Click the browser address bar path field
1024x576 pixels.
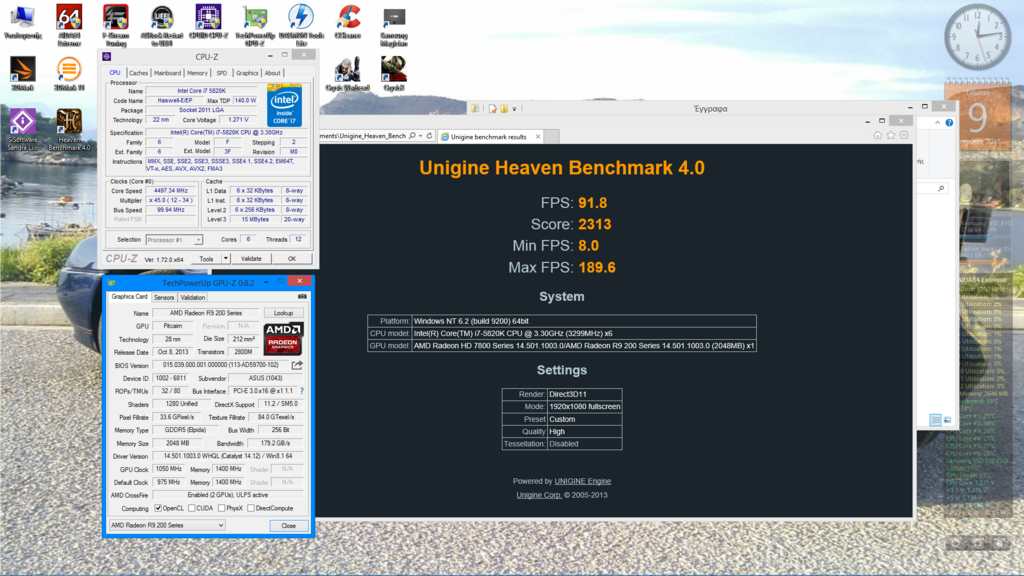[x=363, y=136]
